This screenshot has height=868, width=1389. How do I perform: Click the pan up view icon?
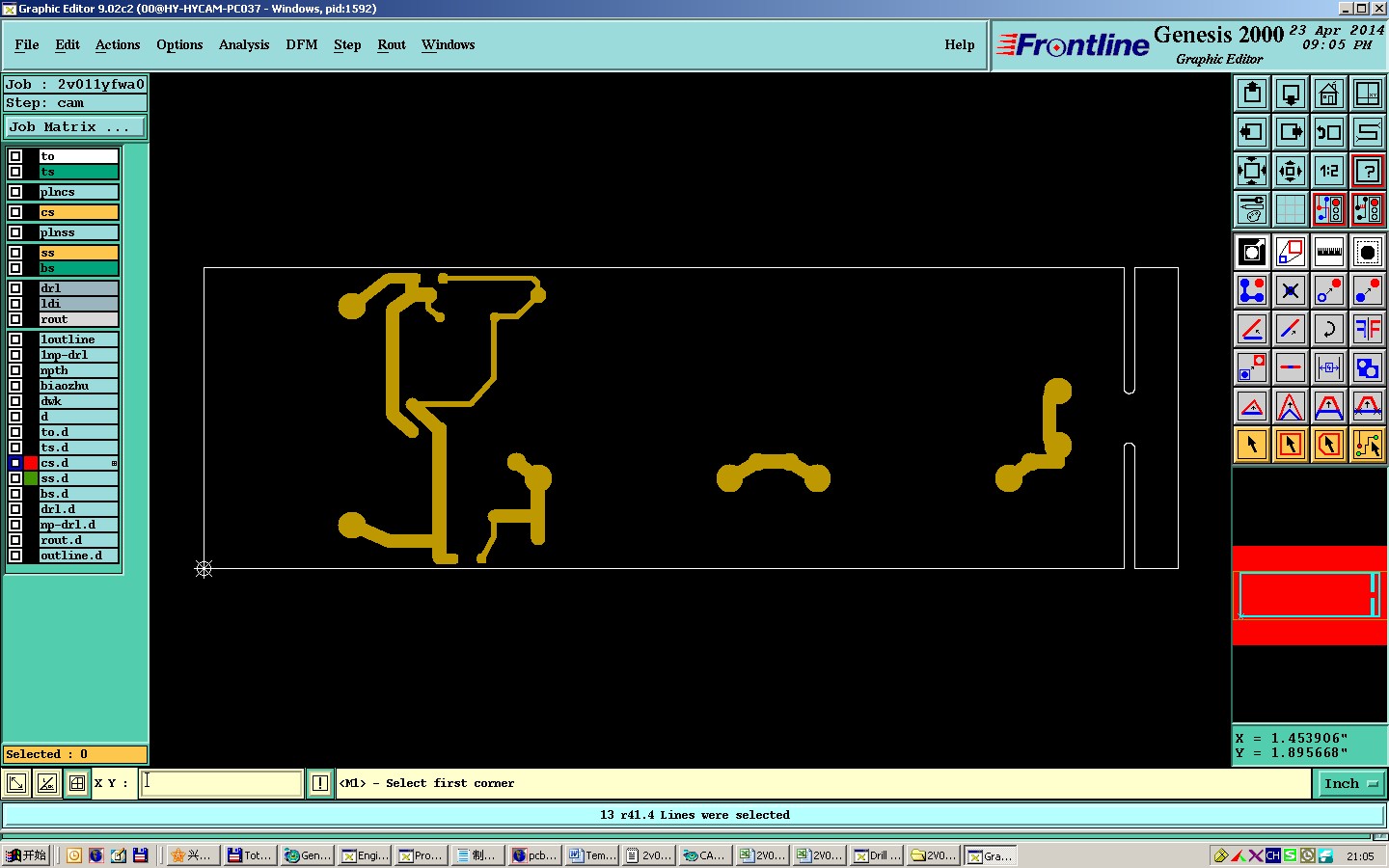coord(1251,94)
